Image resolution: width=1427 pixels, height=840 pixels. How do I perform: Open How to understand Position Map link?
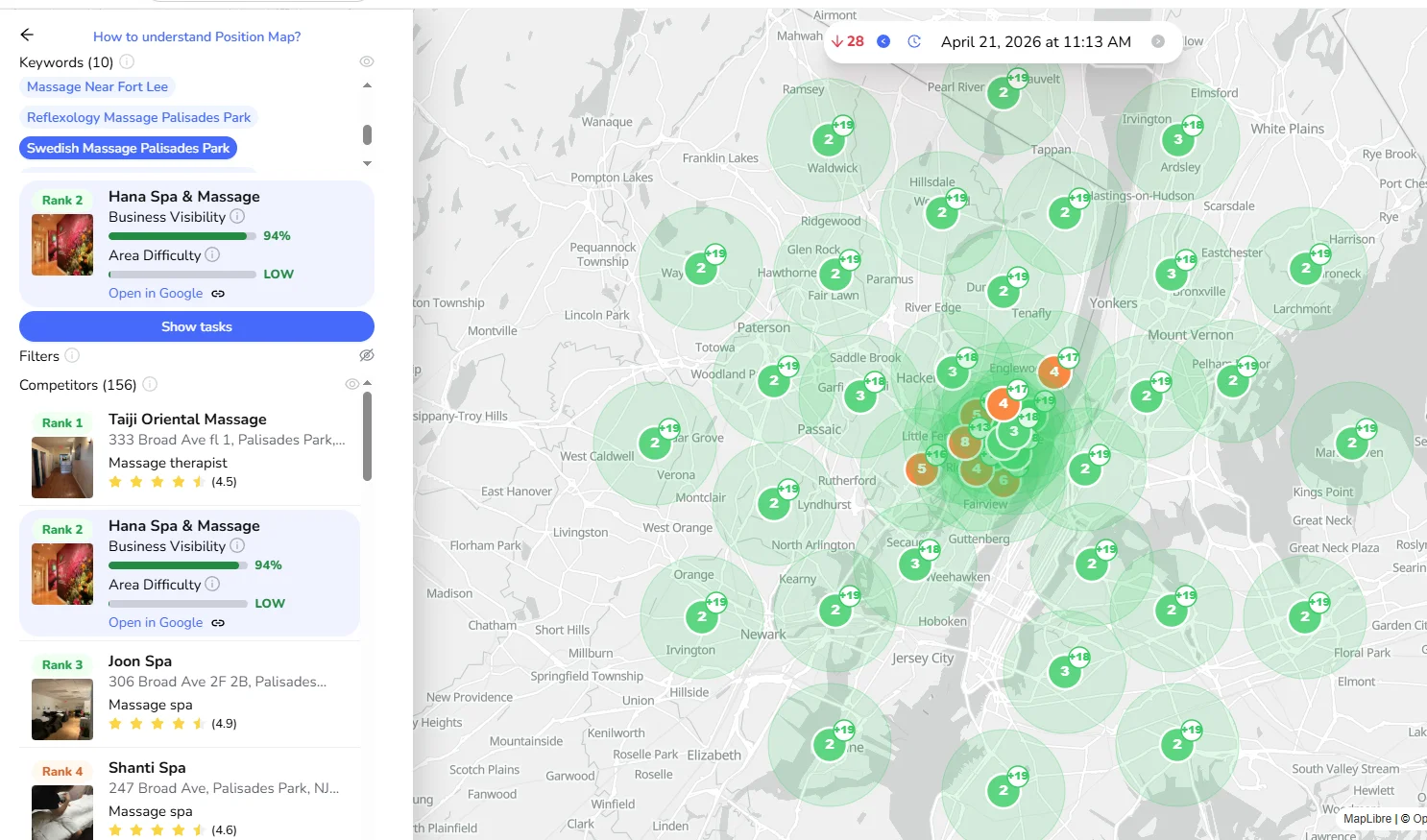(197, 36)
